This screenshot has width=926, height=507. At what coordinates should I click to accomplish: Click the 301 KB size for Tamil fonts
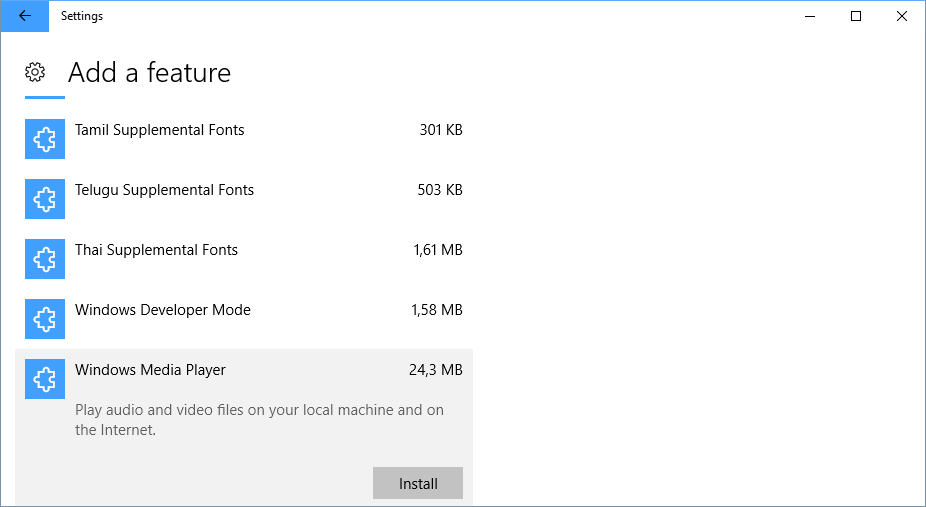pos(441,130)
